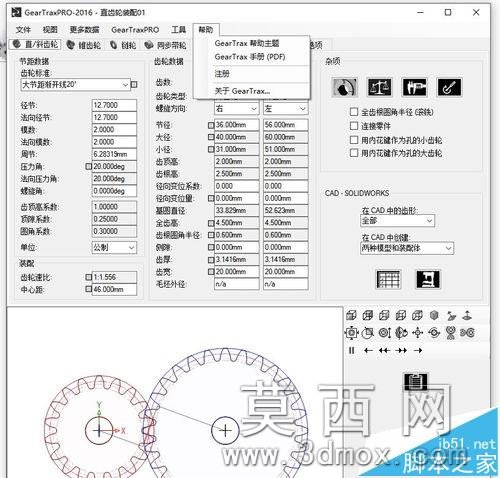
Task: Switch to the 锥齿轮 tab
Action: pos(84,45)
